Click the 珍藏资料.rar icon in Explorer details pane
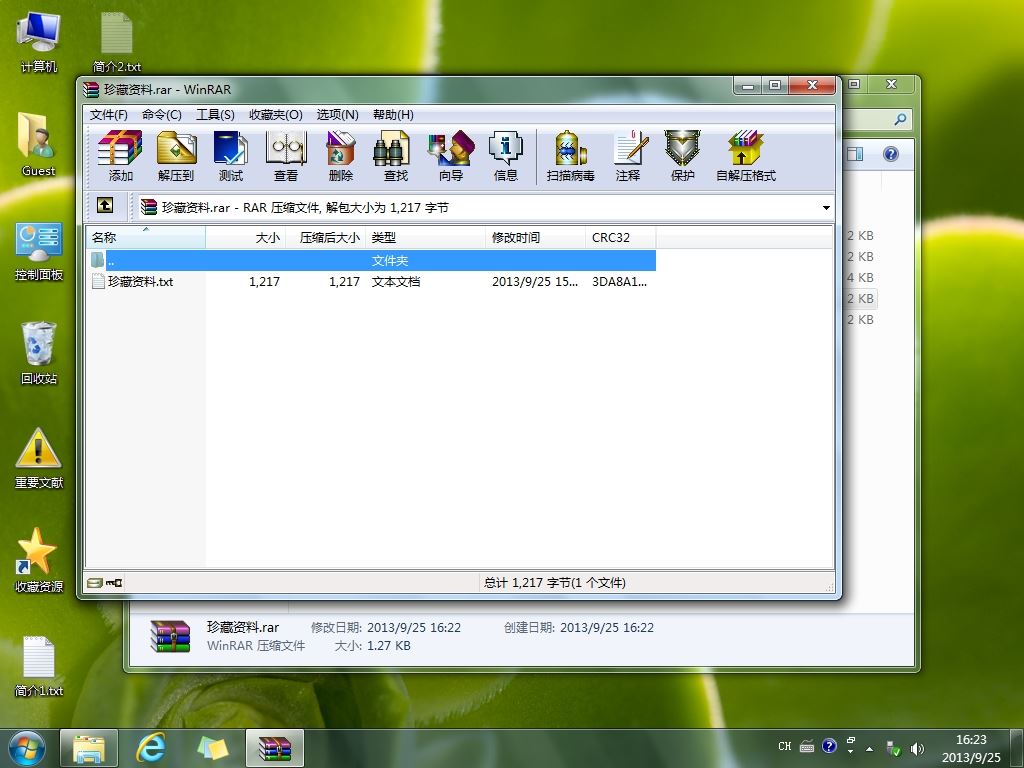This screenshot has width=1024, height=768. (170, 636)
